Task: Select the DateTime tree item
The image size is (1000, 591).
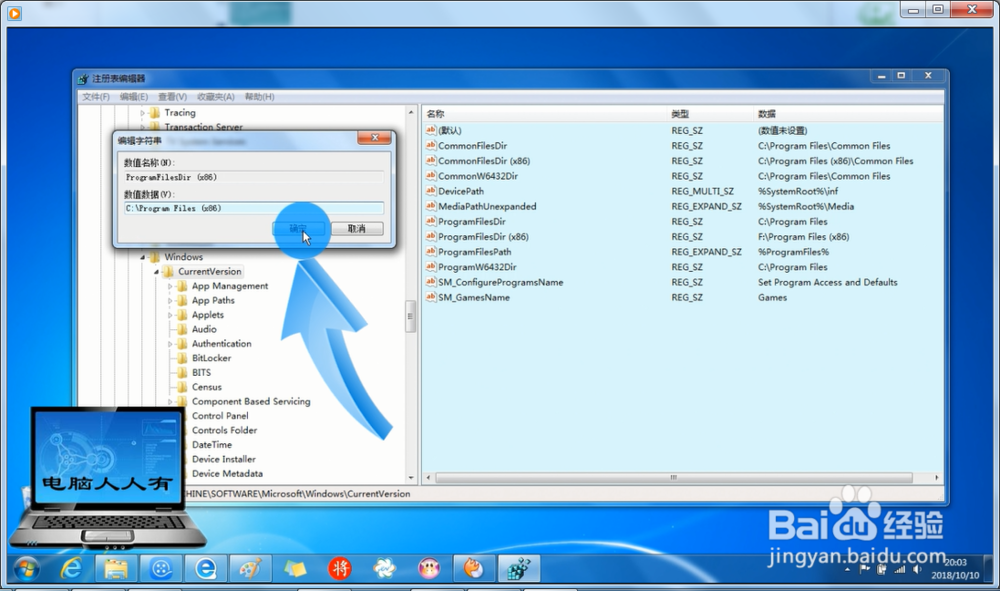Action: (x=212, y=444)
